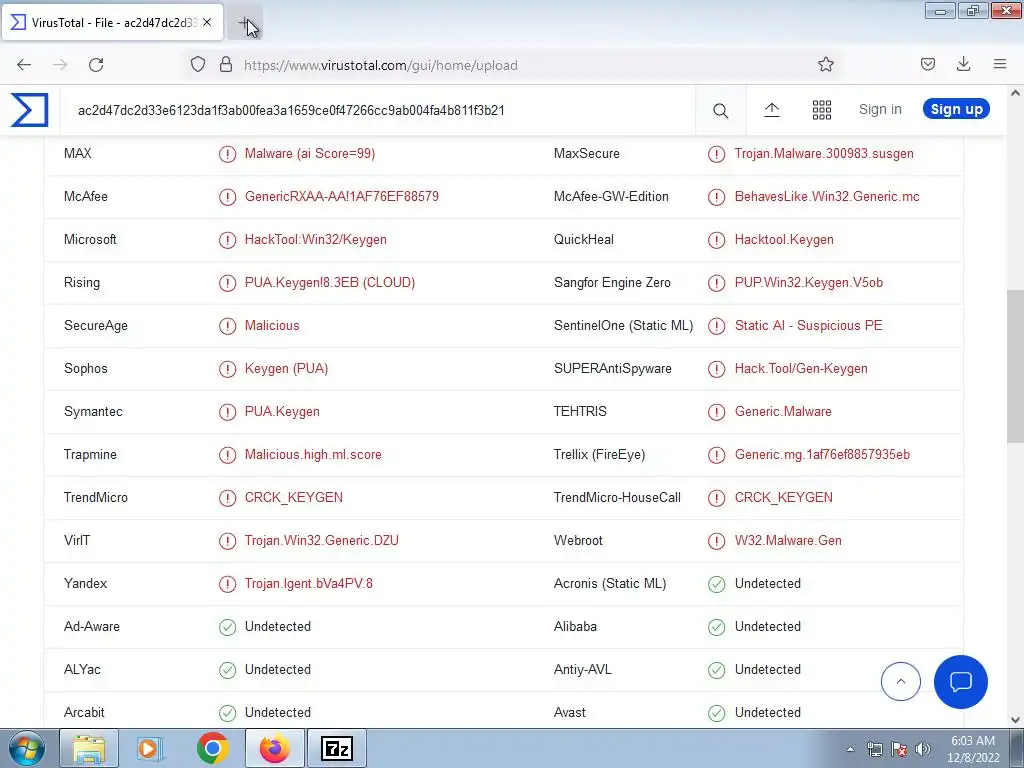The height and width of the screenshot is (768, 1024).
Task: Click the scroll-to-top chevron button
Action: tap(901, 681)
